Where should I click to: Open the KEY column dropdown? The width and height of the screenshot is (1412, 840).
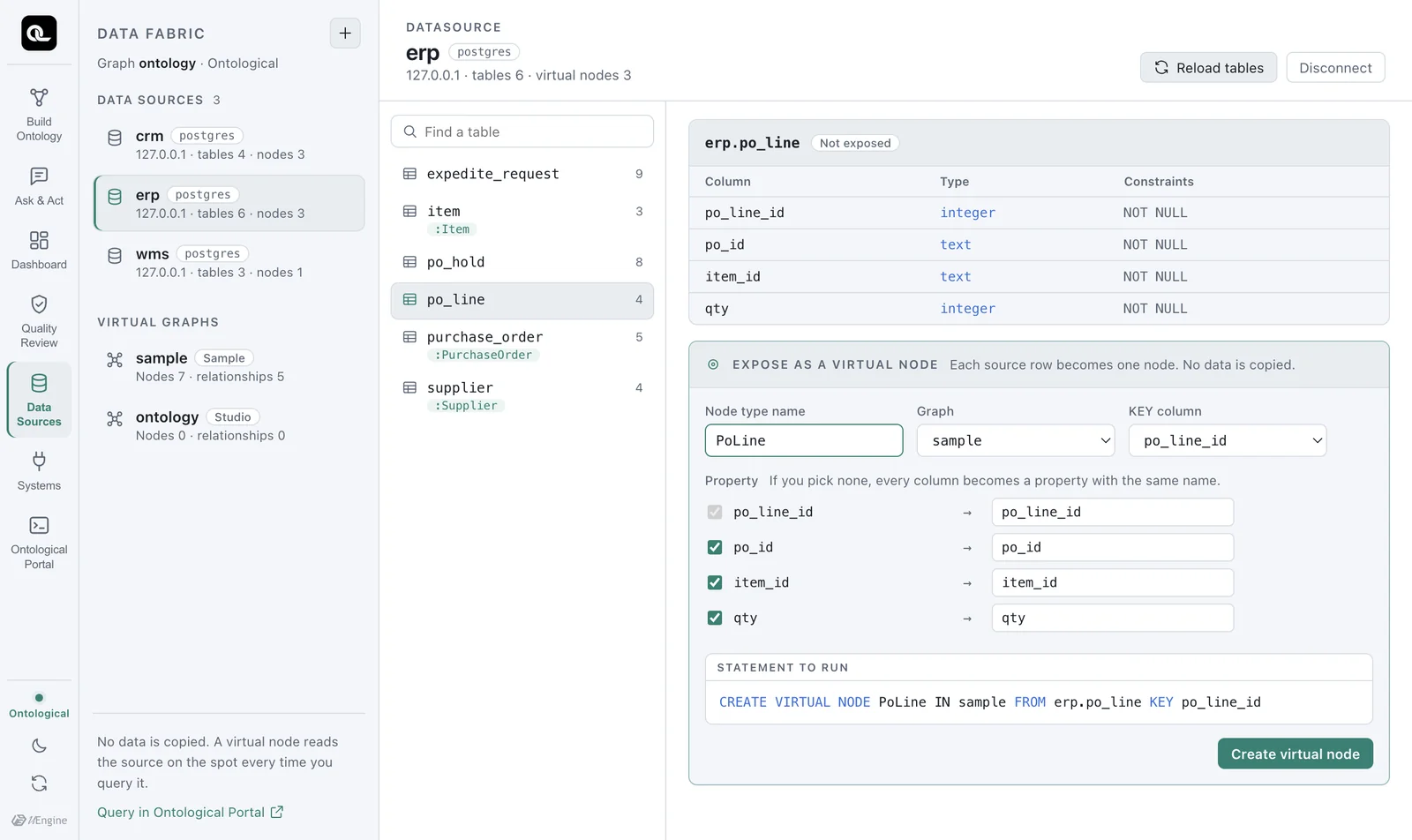coord(1228,440)
